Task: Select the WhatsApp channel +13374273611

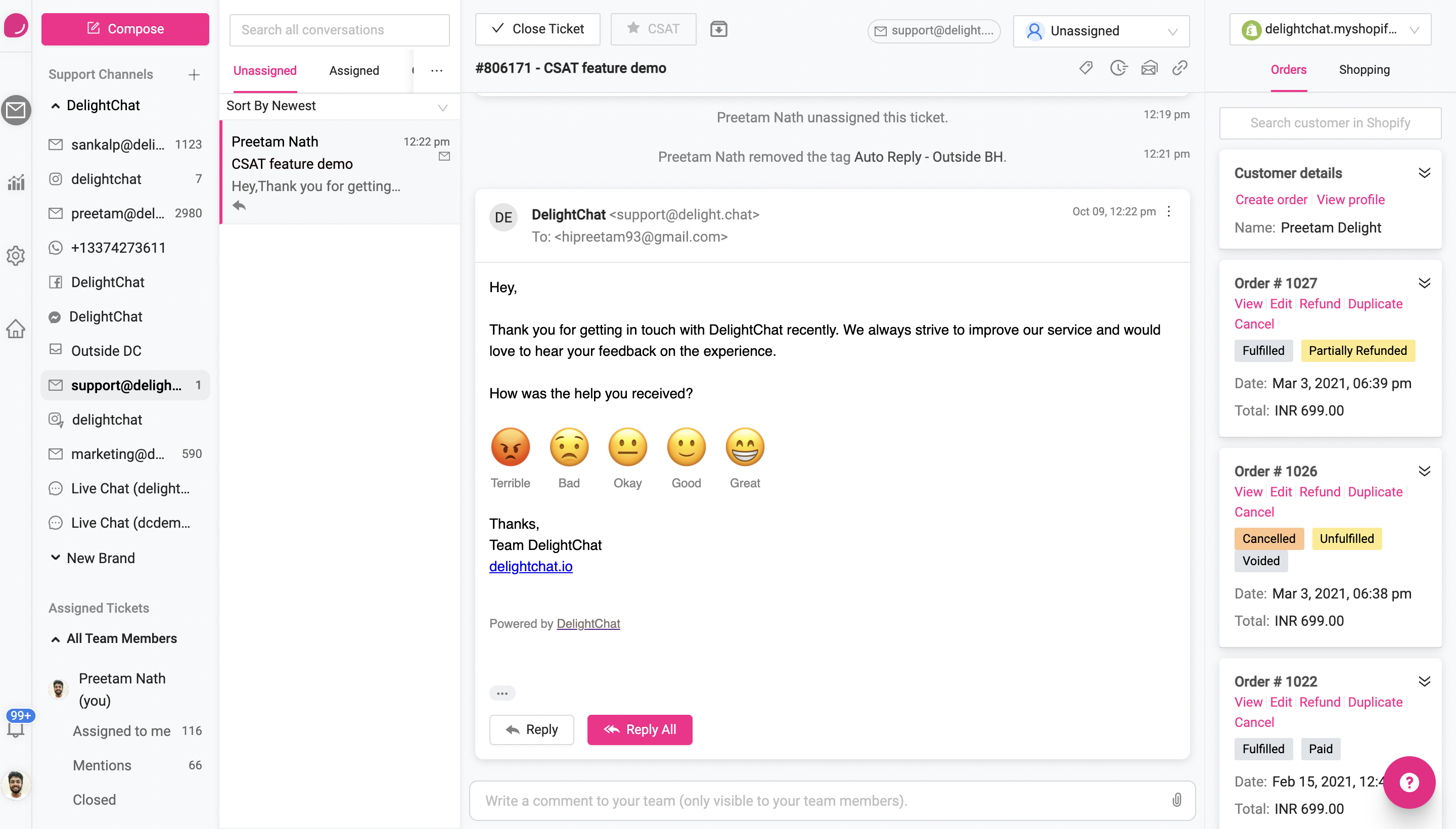Action: pyautogui.click(x=118, y=247)
